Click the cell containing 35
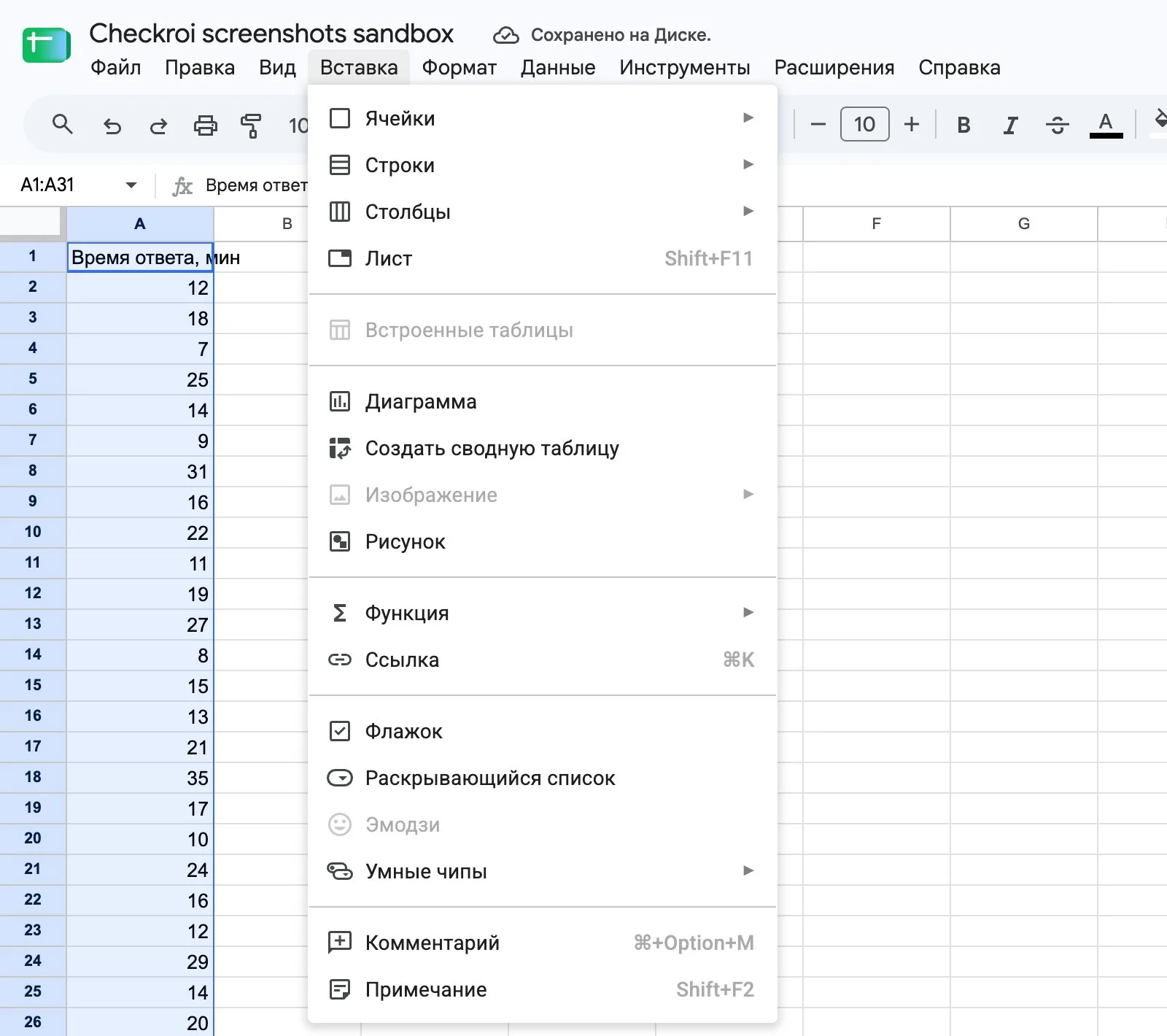This screenshot has width=1167, height=1036. coord(140,778)
